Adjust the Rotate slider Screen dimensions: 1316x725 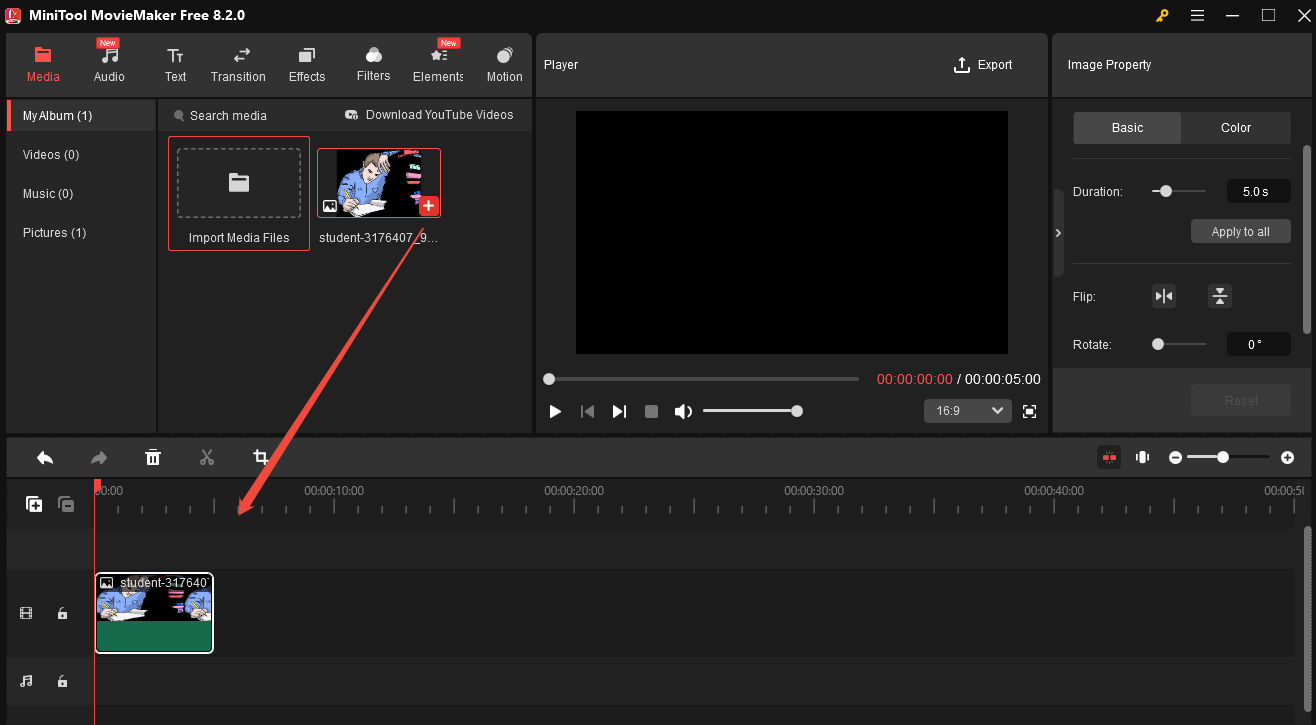point(1178,344)
